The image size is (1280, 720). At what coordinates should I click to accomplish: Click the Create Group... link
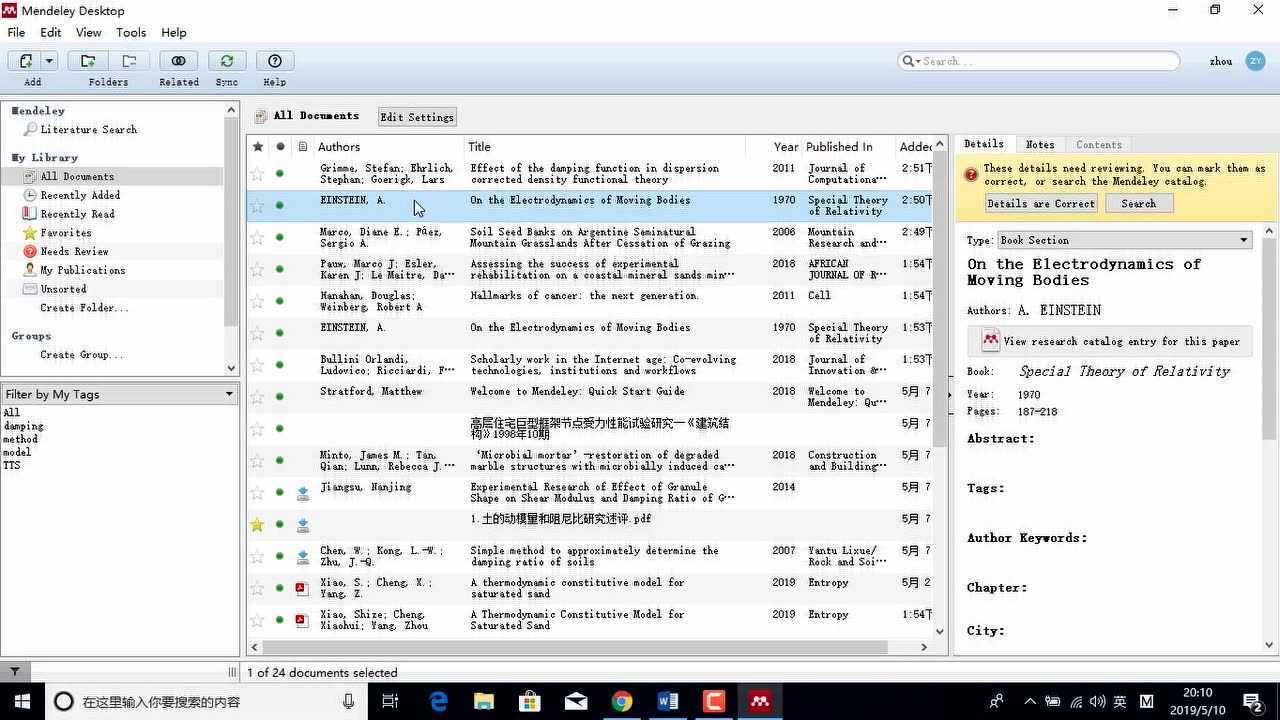82,355
